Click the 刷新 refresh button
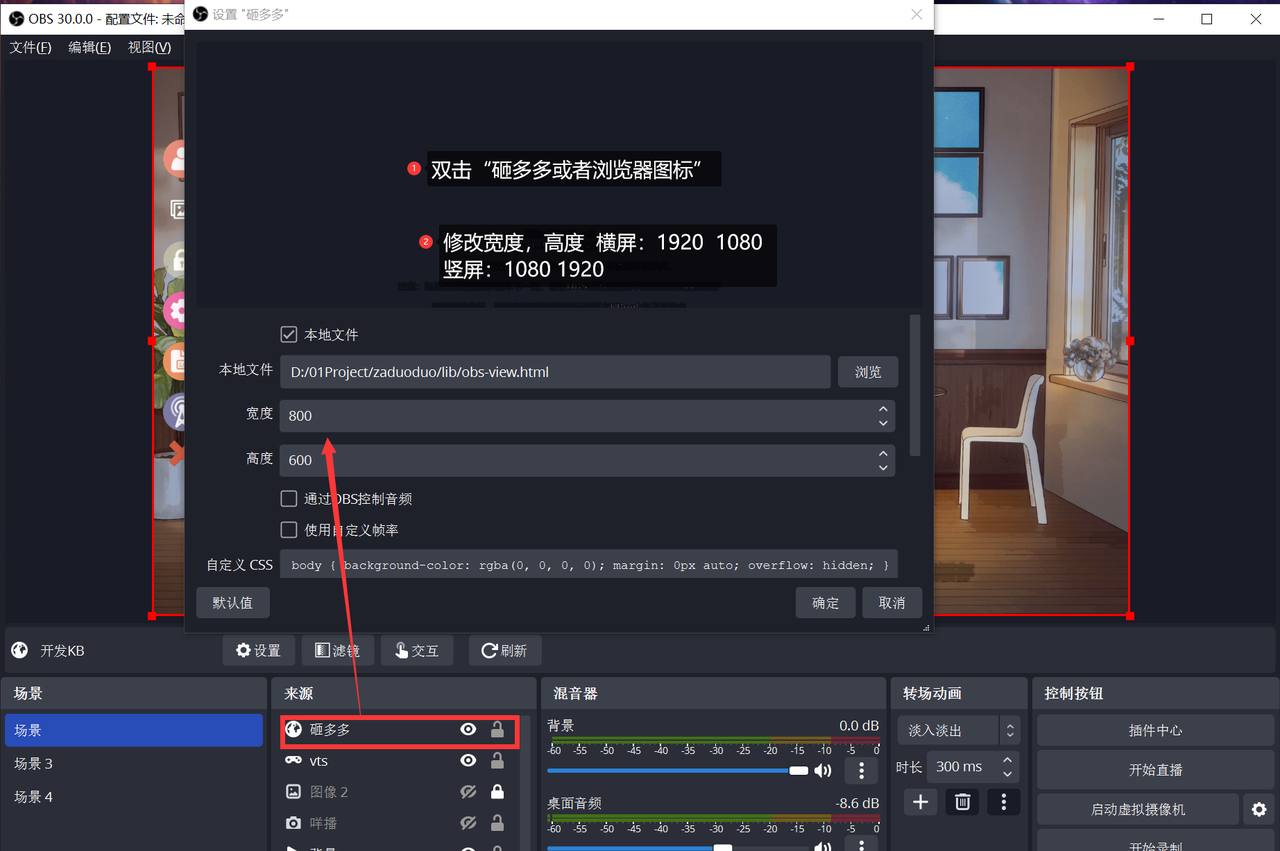1280x851 pixels. click(x=504, y=650)
